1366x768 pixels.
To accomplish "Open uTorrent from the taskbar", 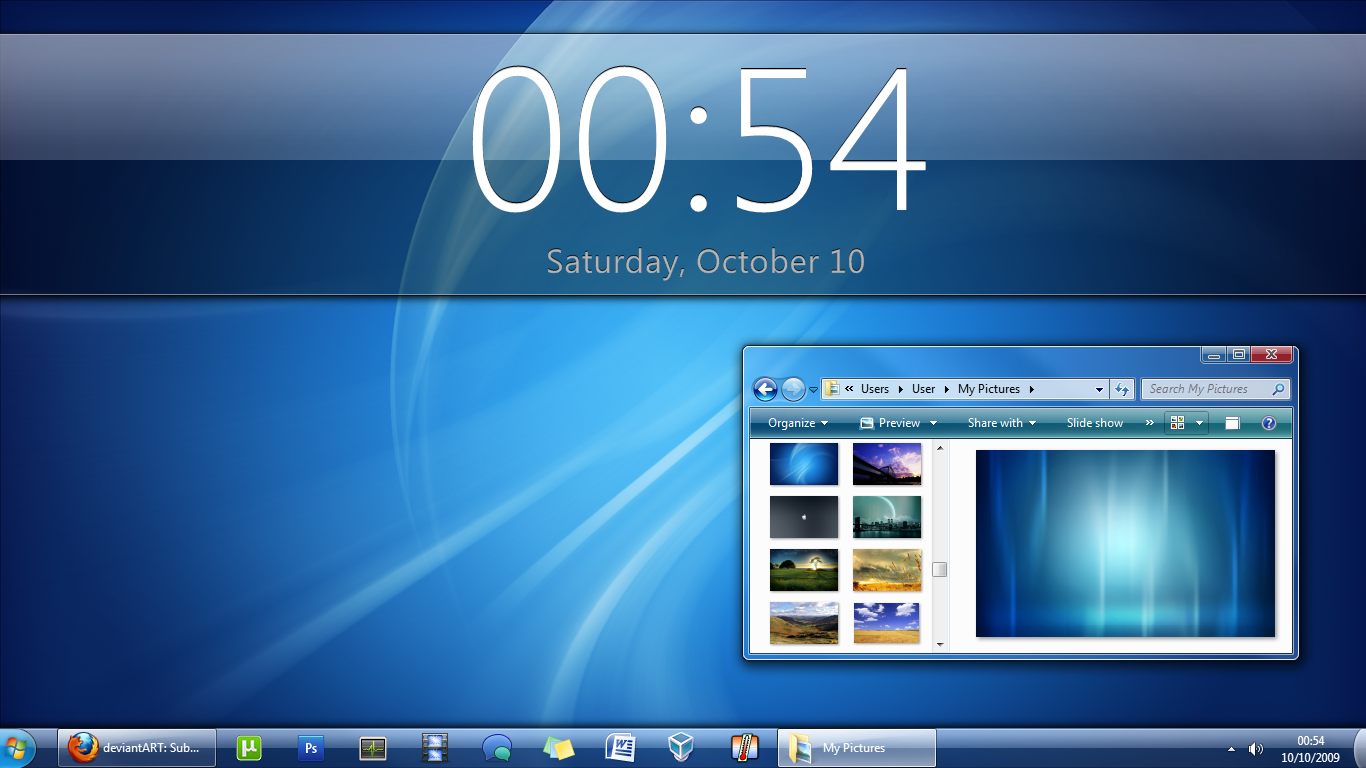I will (x=249, y=747).
